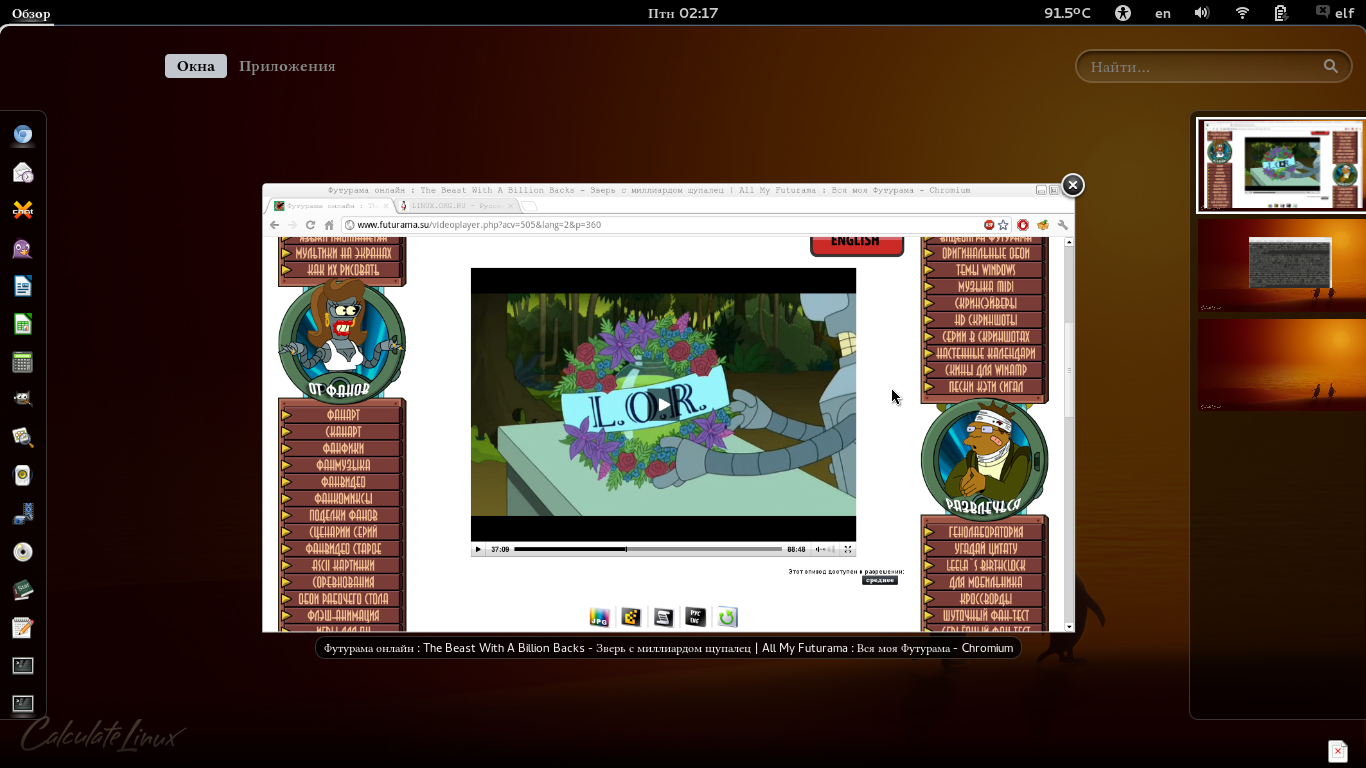Click the red circular extension icon
Screen dimensions: 1366x768
point(1023,225)
